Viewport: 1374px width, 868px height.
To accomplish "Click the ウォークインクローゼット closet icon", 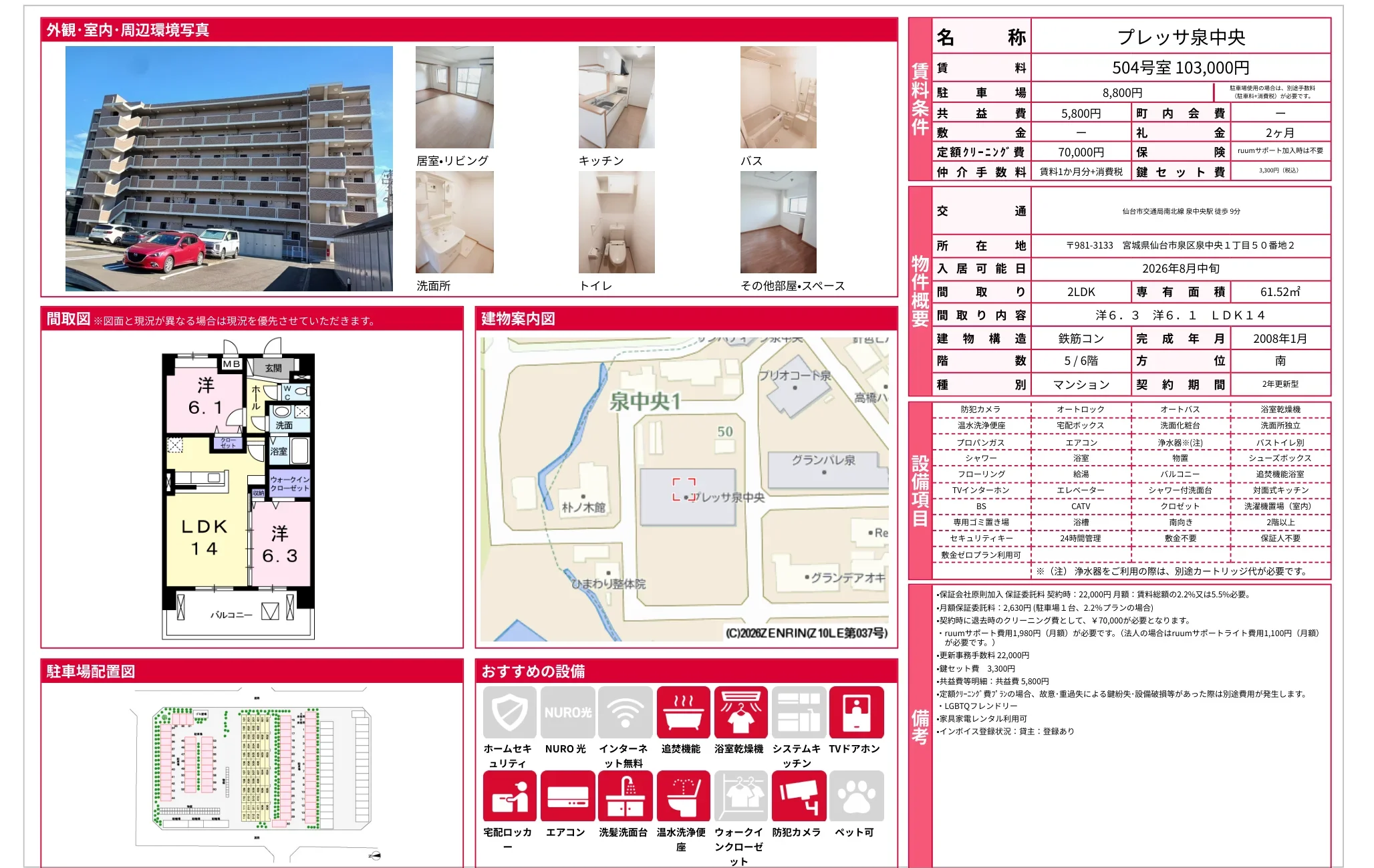I will [740, 796].
